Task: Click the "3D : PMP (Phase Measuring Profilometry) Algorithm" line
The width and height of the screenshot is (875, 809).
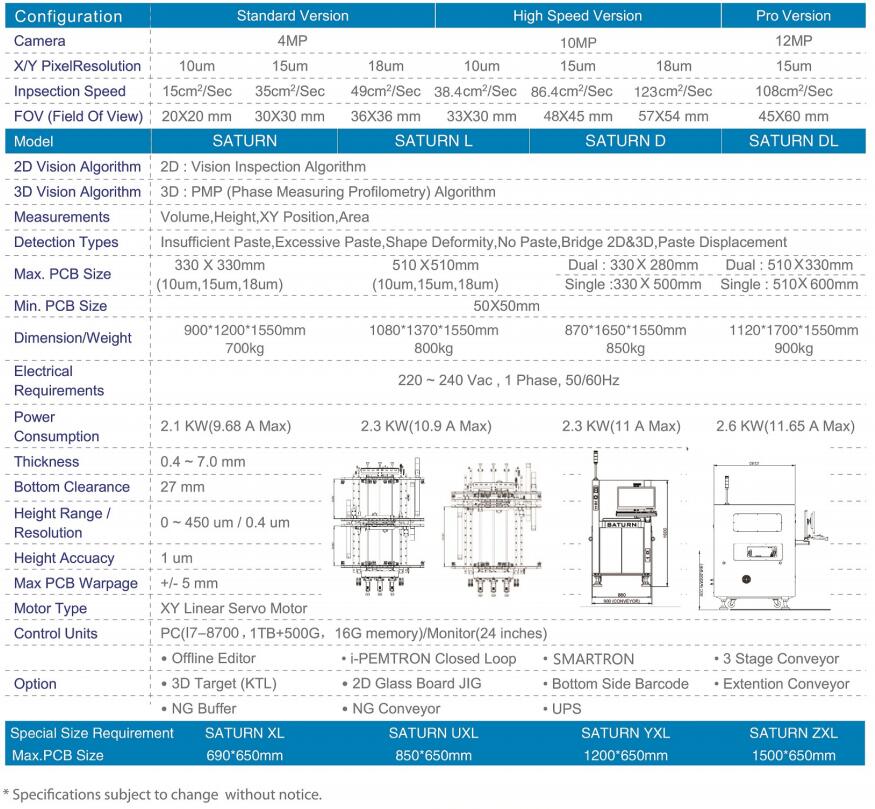Action: point(328,192)
